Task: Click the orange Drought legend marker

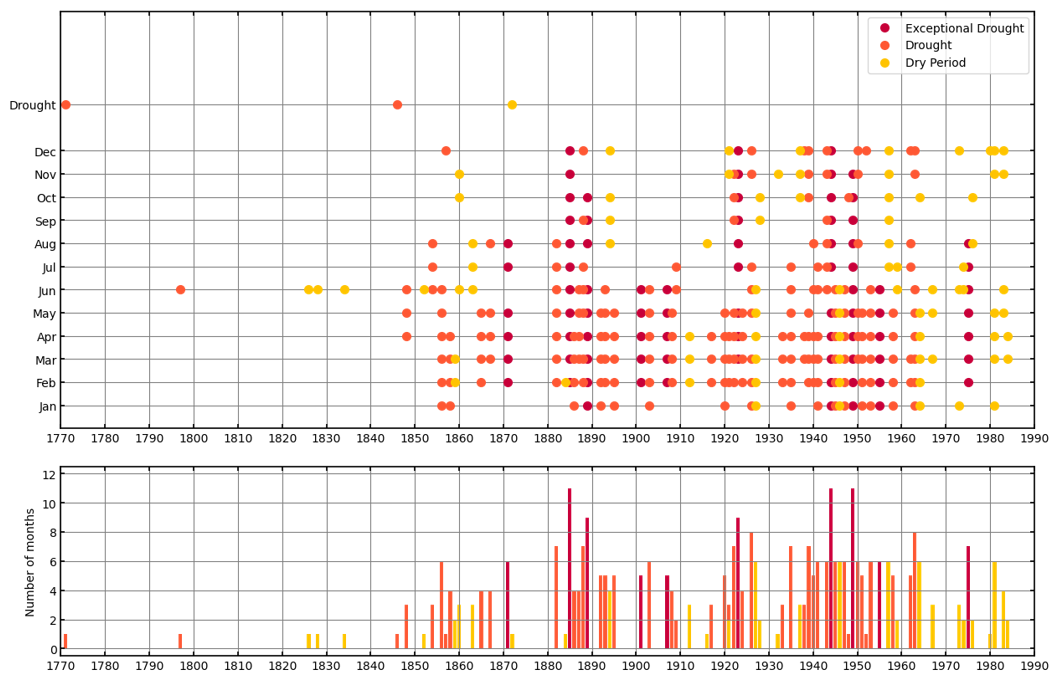Action: (885, 45)
